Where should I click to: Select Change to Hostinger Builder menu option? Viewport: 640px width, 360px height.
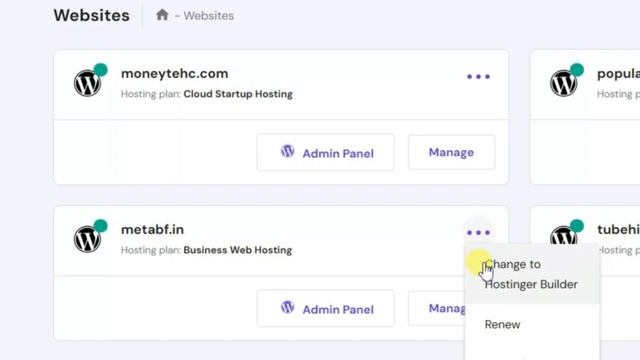coord(532,274)
